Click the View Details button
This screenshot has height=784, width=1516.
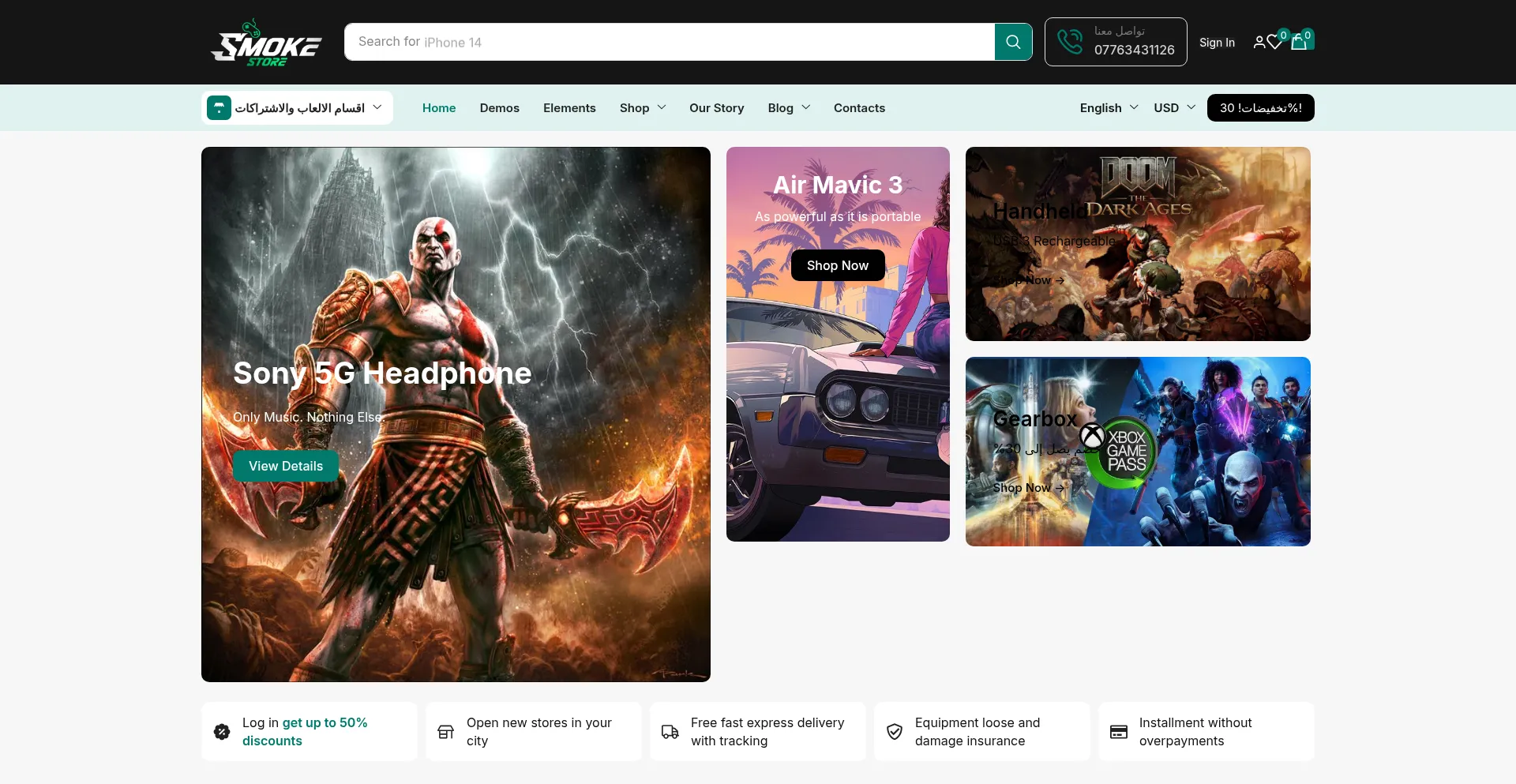coord(286,466)
